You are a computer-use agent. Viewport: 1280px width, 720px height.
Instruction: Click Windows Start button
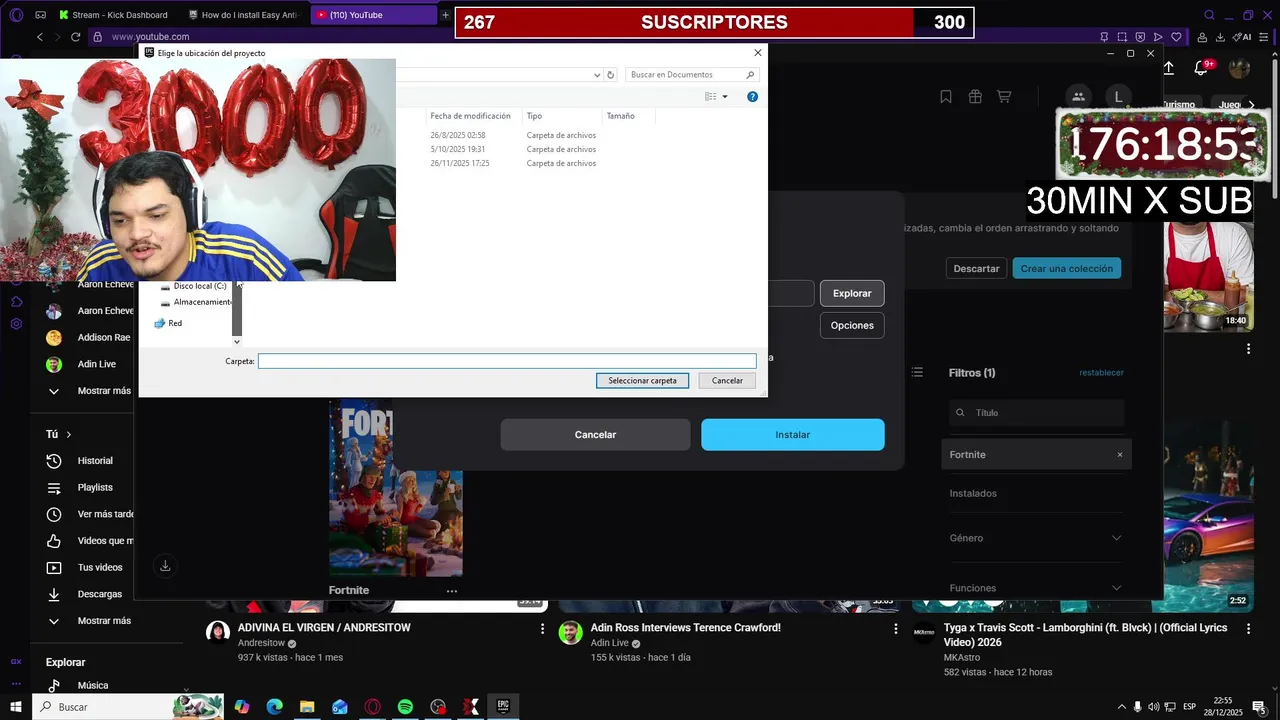coord(16,707)
